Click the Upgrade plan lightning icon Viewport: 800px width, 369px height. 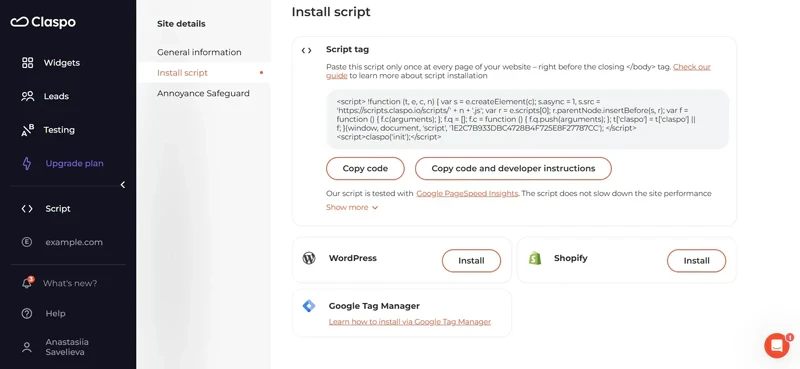[27, 163]
